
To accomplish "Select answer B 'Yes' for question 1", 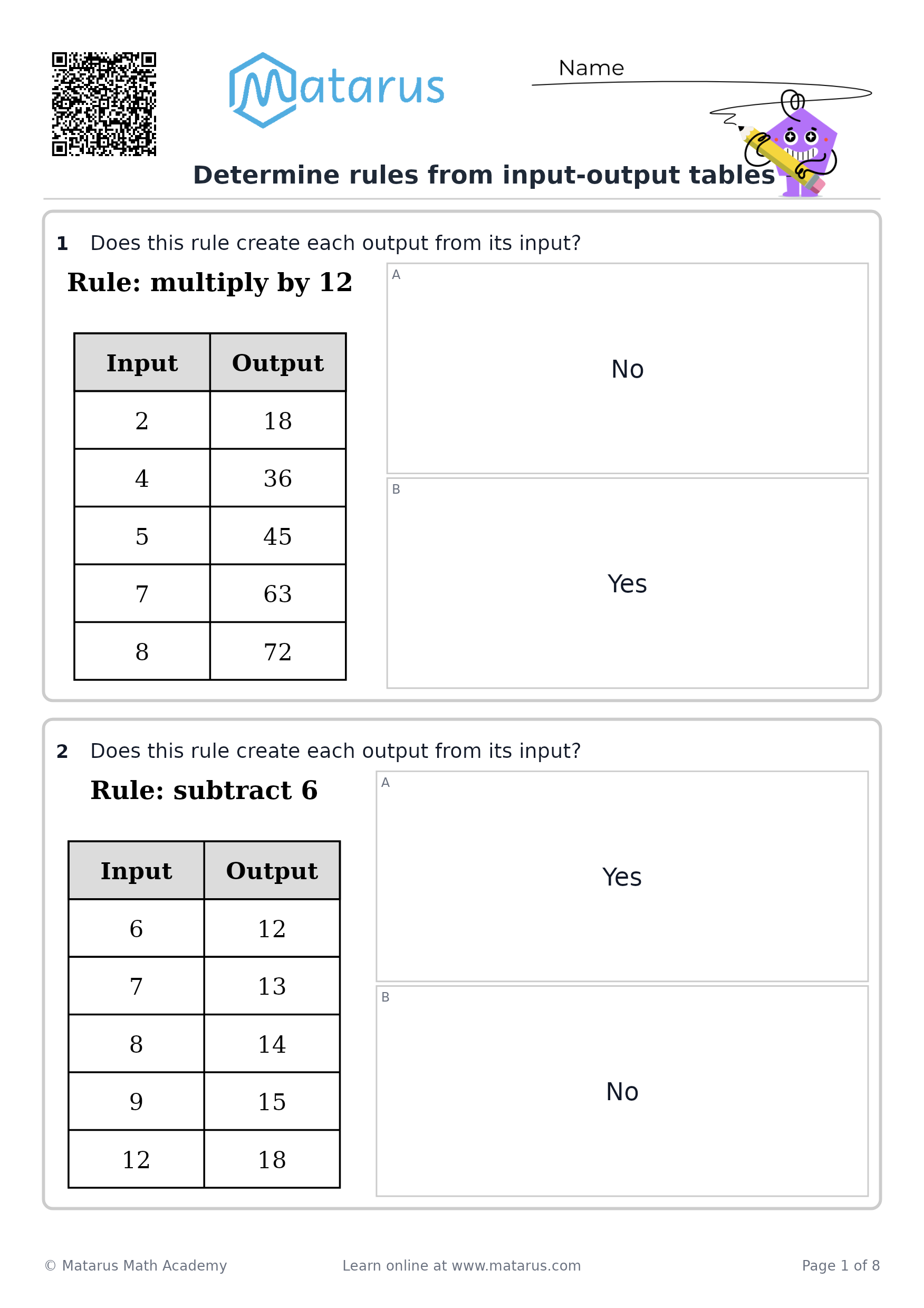I will coord(627,583).
